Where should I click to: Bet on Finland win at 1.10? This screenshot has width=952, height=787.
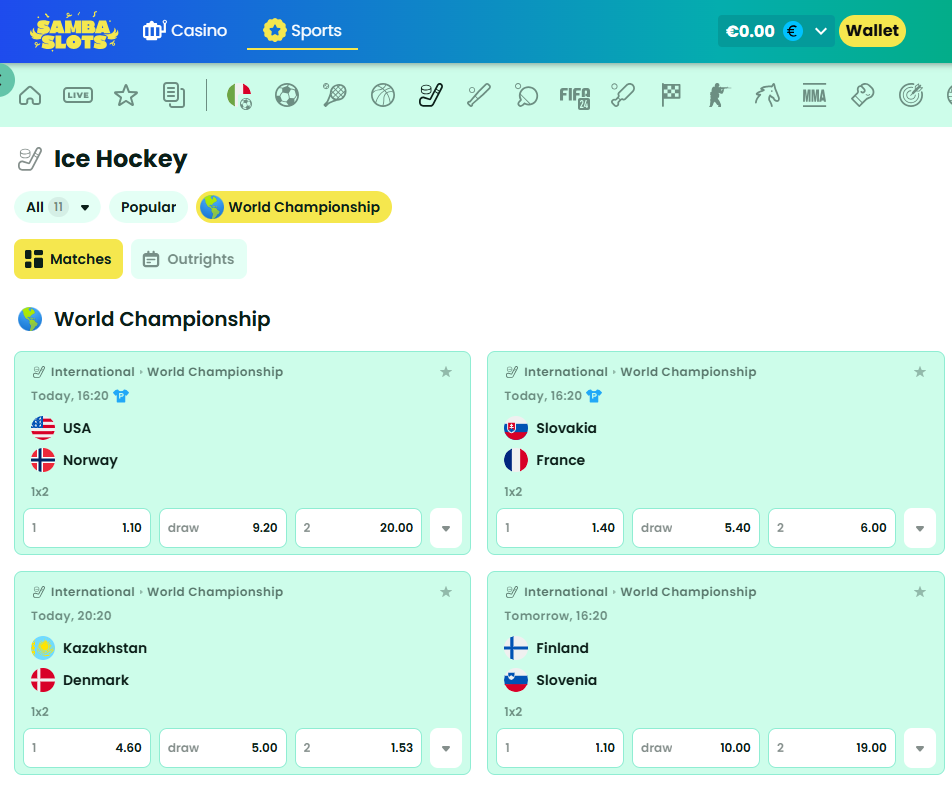point(560,748)
